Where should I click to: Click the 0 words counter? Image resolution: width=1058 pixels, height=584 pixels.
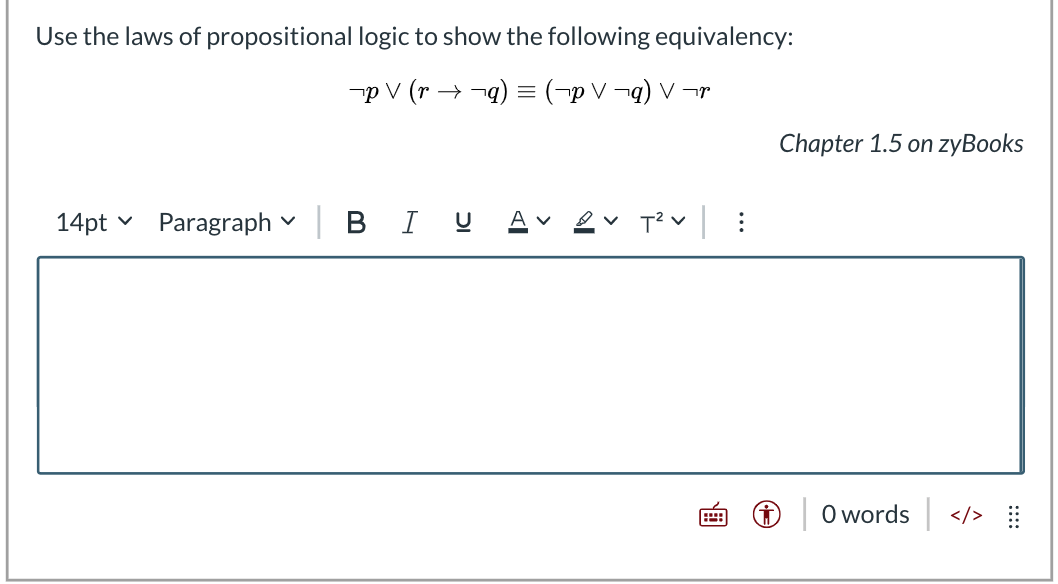coord(865,514)
